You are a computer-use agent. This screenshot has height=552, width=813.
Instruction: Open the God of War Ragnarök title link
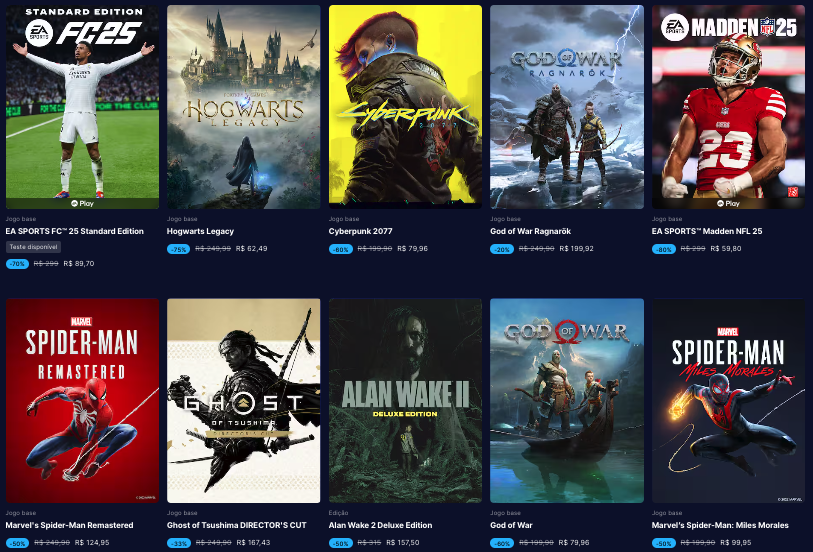click(530, 231)
